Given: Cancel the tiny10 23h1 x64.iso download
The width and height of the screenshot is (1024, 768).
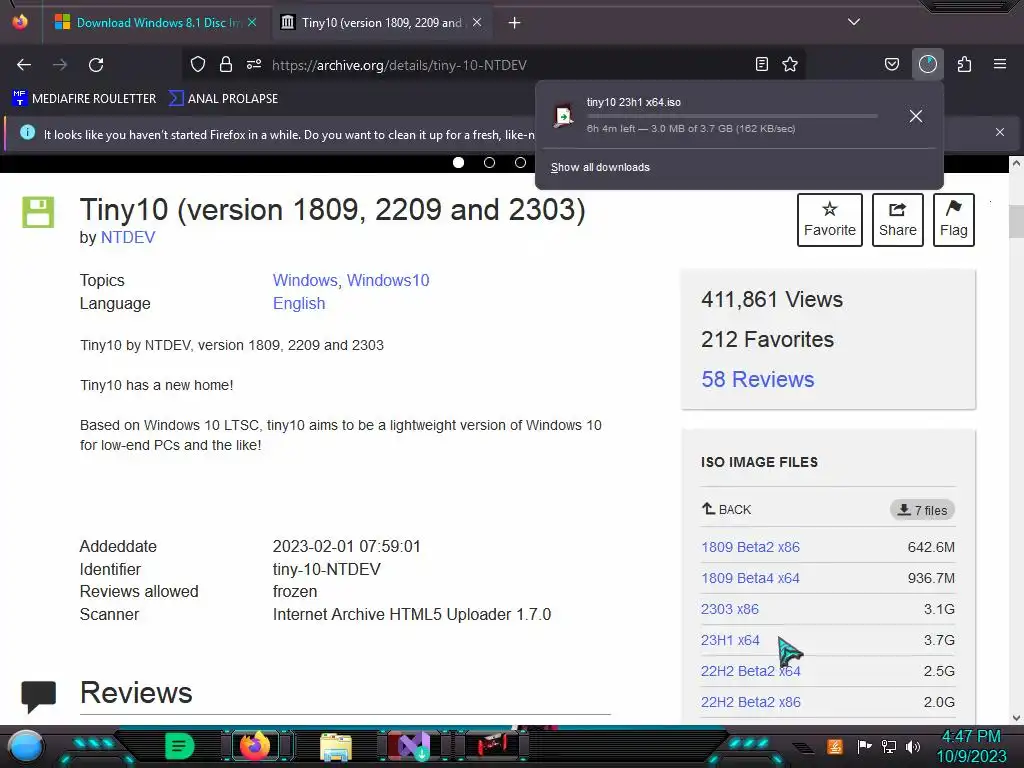Looking at the screenshot, I should pyautogui.click(x=916, y=116).
